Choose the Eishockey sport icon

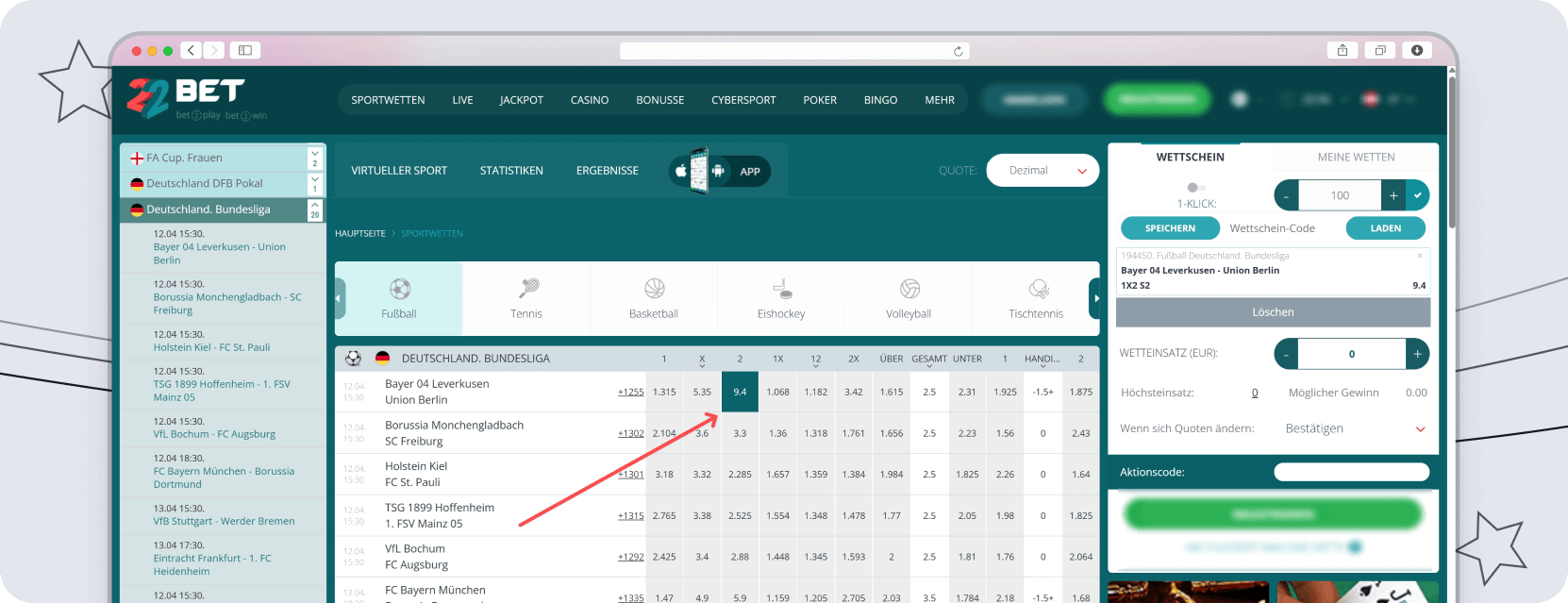(x=782, y=288)
